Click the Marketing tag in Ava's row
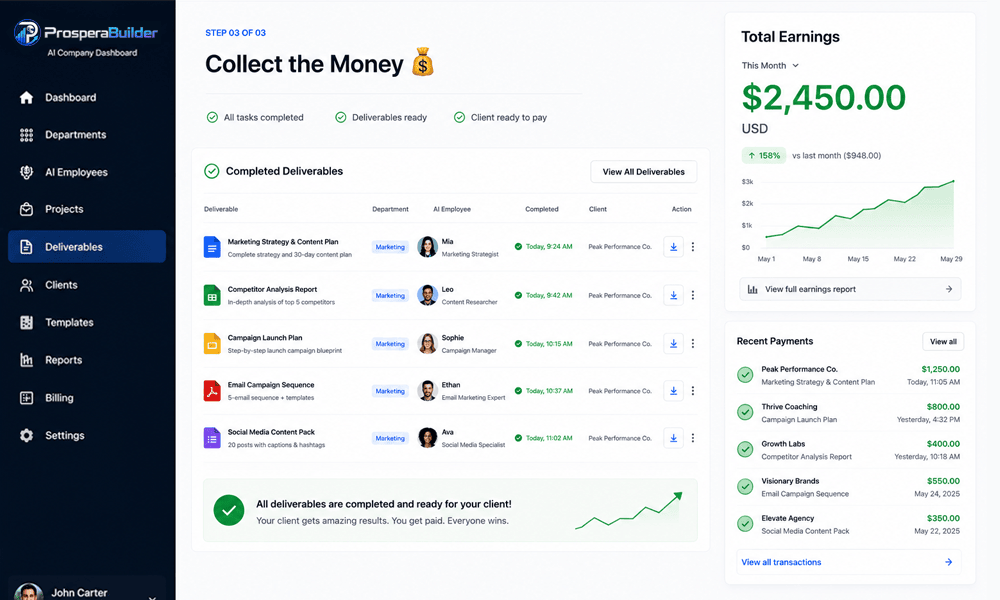 click(x=390, y=438)
